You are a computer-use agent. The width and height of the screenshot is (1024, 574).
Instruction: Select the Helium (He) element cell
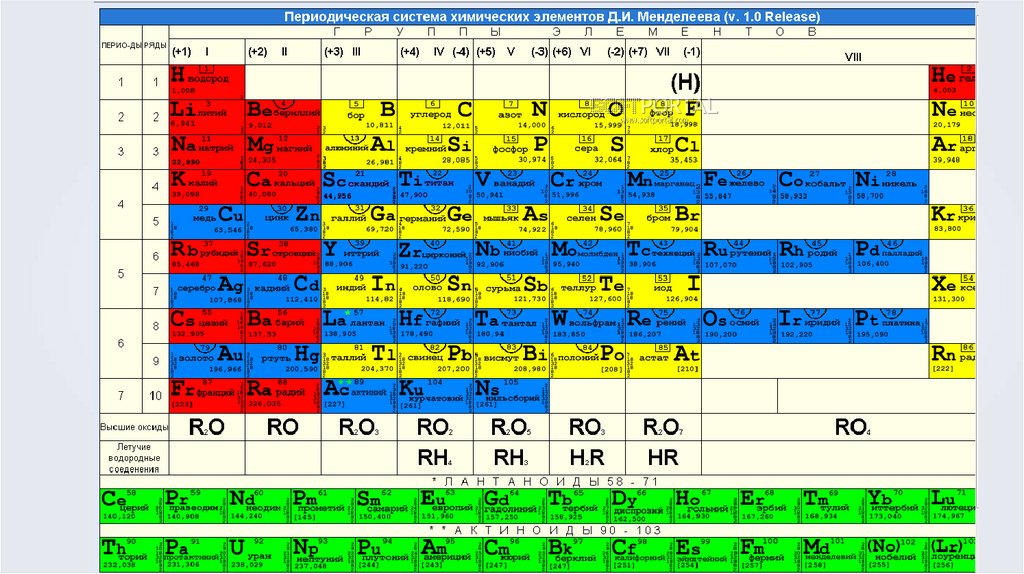952,82
